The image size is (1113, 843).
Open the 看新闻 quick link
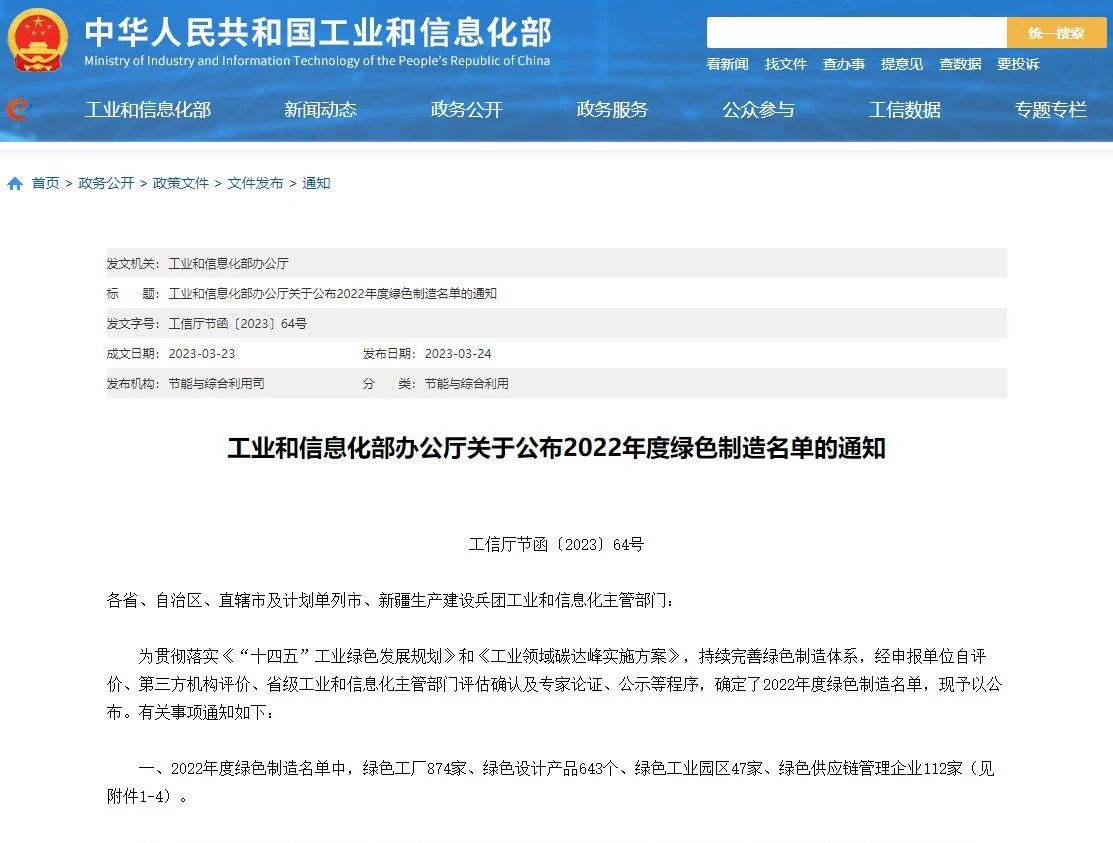coord(727,64)
